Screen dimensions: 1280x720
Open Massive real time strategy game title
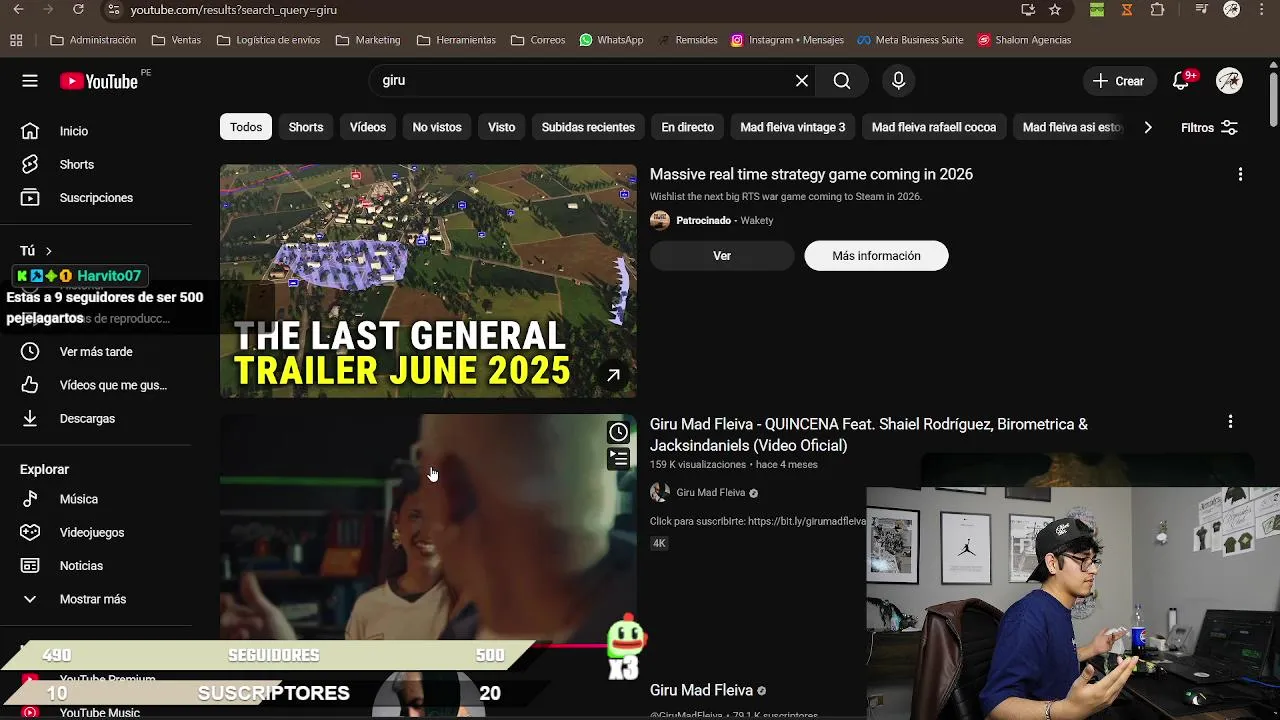(x=811, y=174)
